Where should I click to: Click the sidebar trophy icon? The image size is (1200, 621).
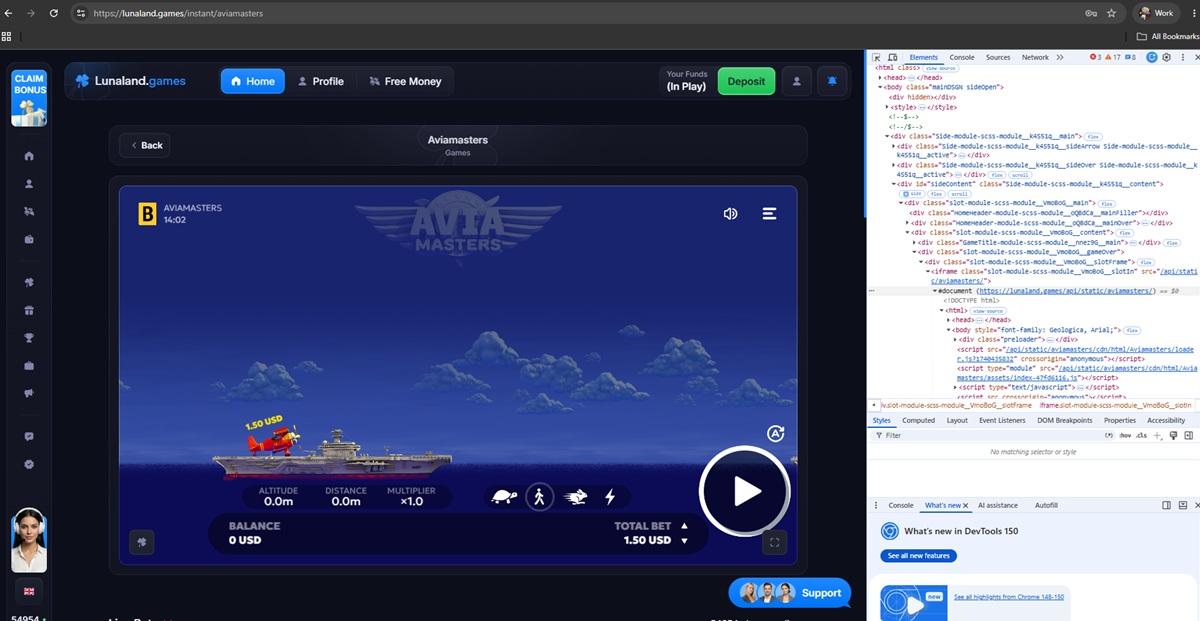(x=29, y=338)
